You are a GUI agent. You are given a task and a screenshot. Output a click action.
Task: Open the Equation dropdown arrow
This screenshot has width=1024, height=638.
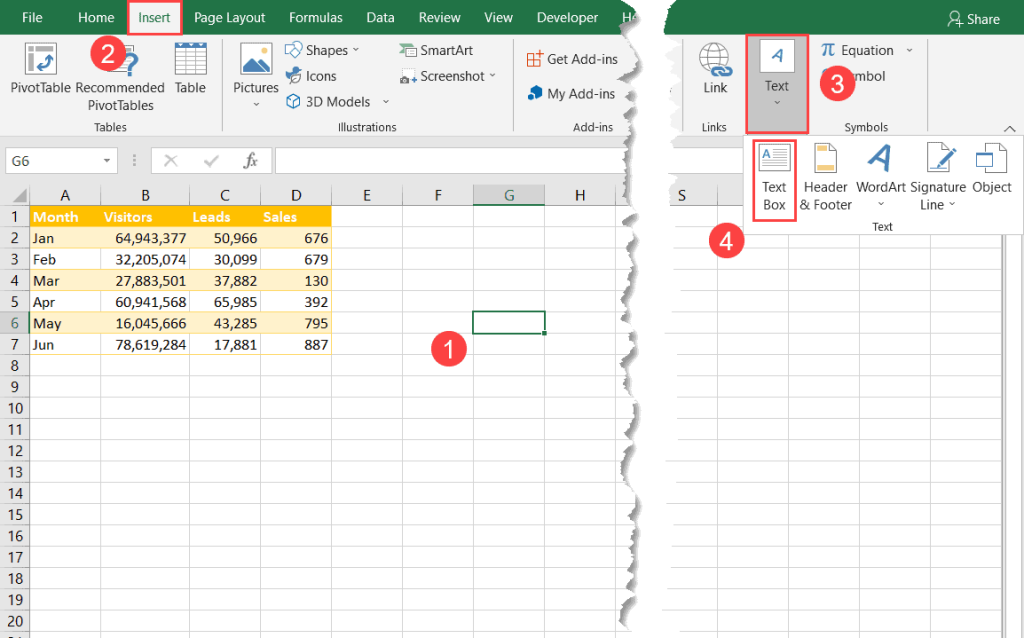(908, 49)
